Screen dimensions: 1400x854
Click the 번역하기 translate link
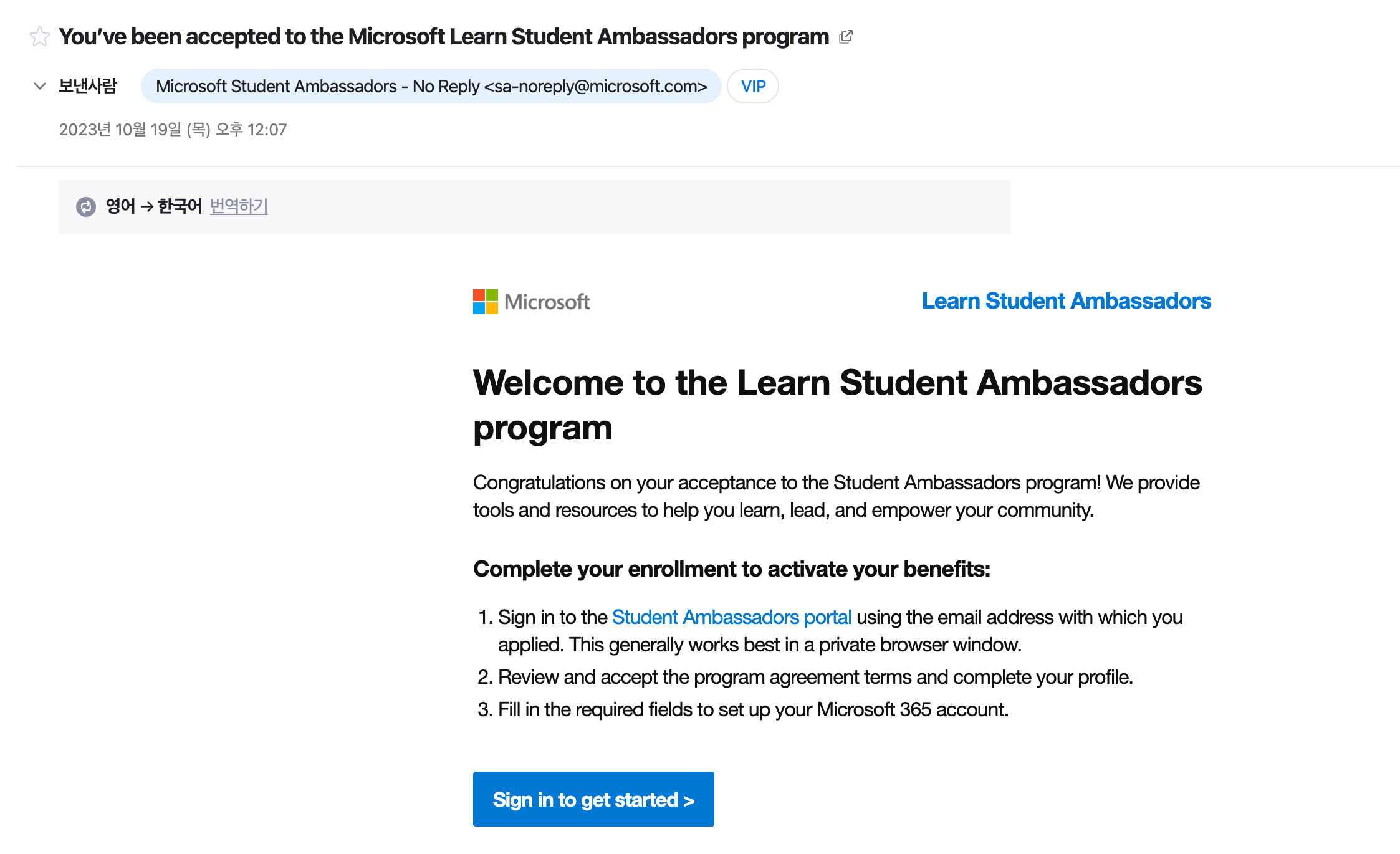[239, 206]
